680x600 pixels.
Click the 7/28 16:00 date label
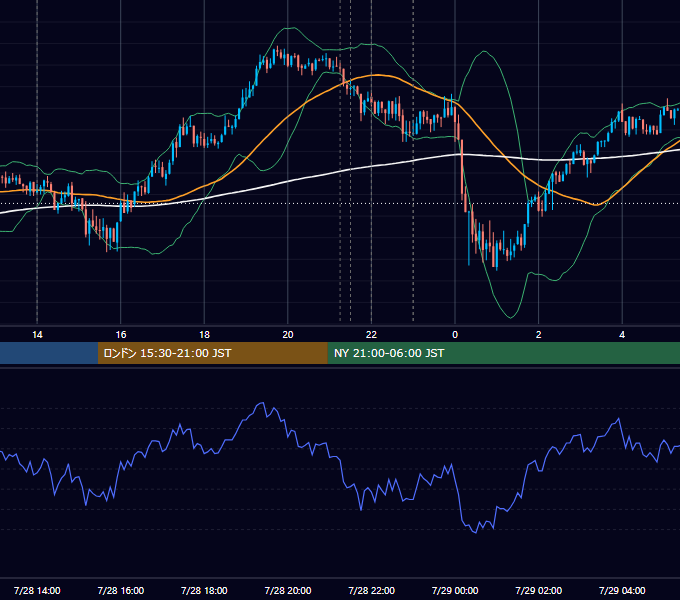pyautogui.click(x=121, y=590)
